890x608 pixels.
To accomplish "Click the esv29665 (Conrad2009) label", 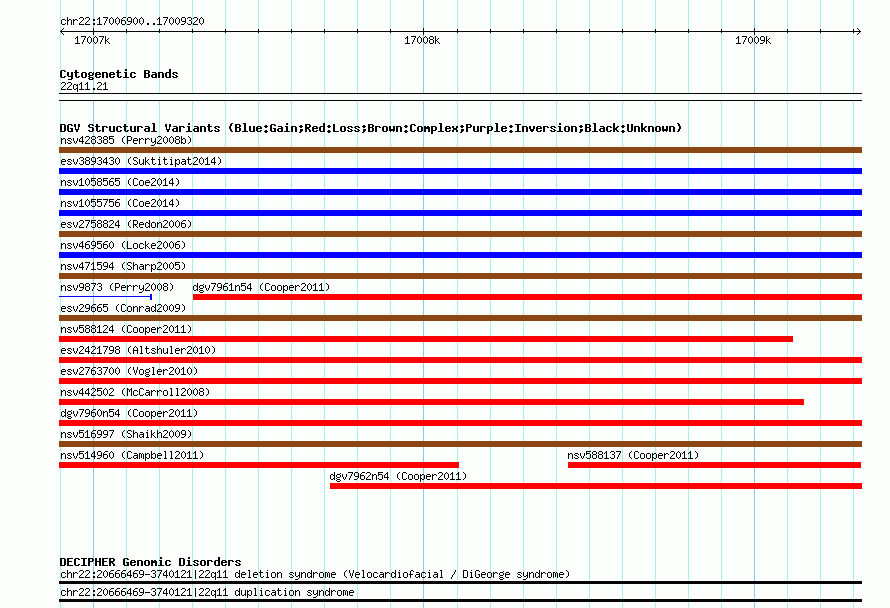I will [x=123, y=308].
